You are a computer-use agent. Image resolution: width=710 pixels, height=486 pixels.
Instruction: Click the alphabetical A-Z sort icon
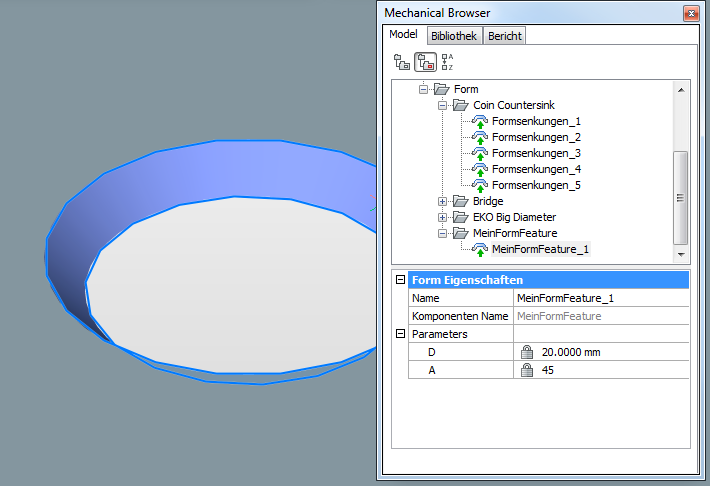tap(447, 62)
